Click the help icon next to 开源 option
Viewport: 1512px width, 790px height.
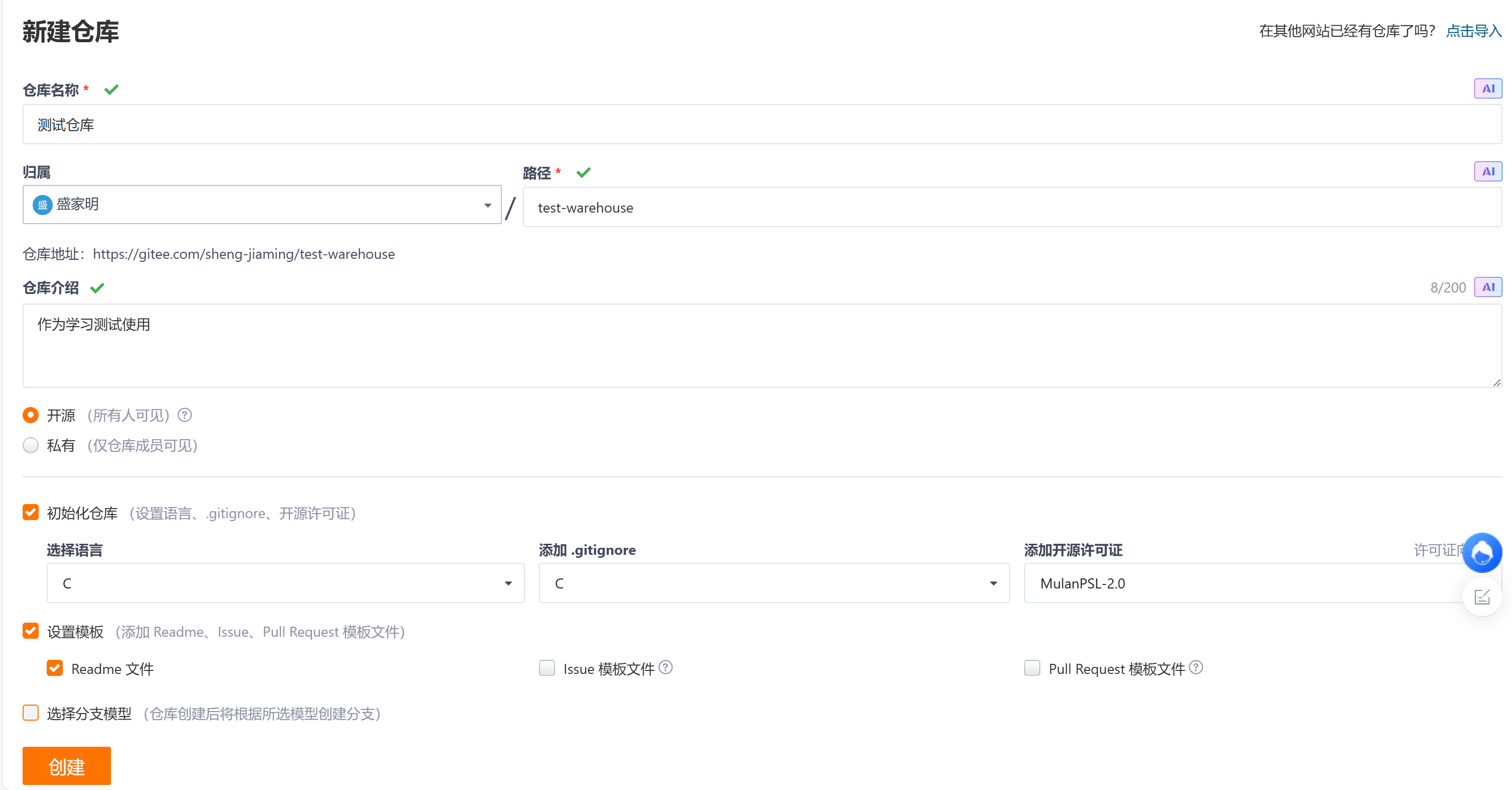click(185, 415)
